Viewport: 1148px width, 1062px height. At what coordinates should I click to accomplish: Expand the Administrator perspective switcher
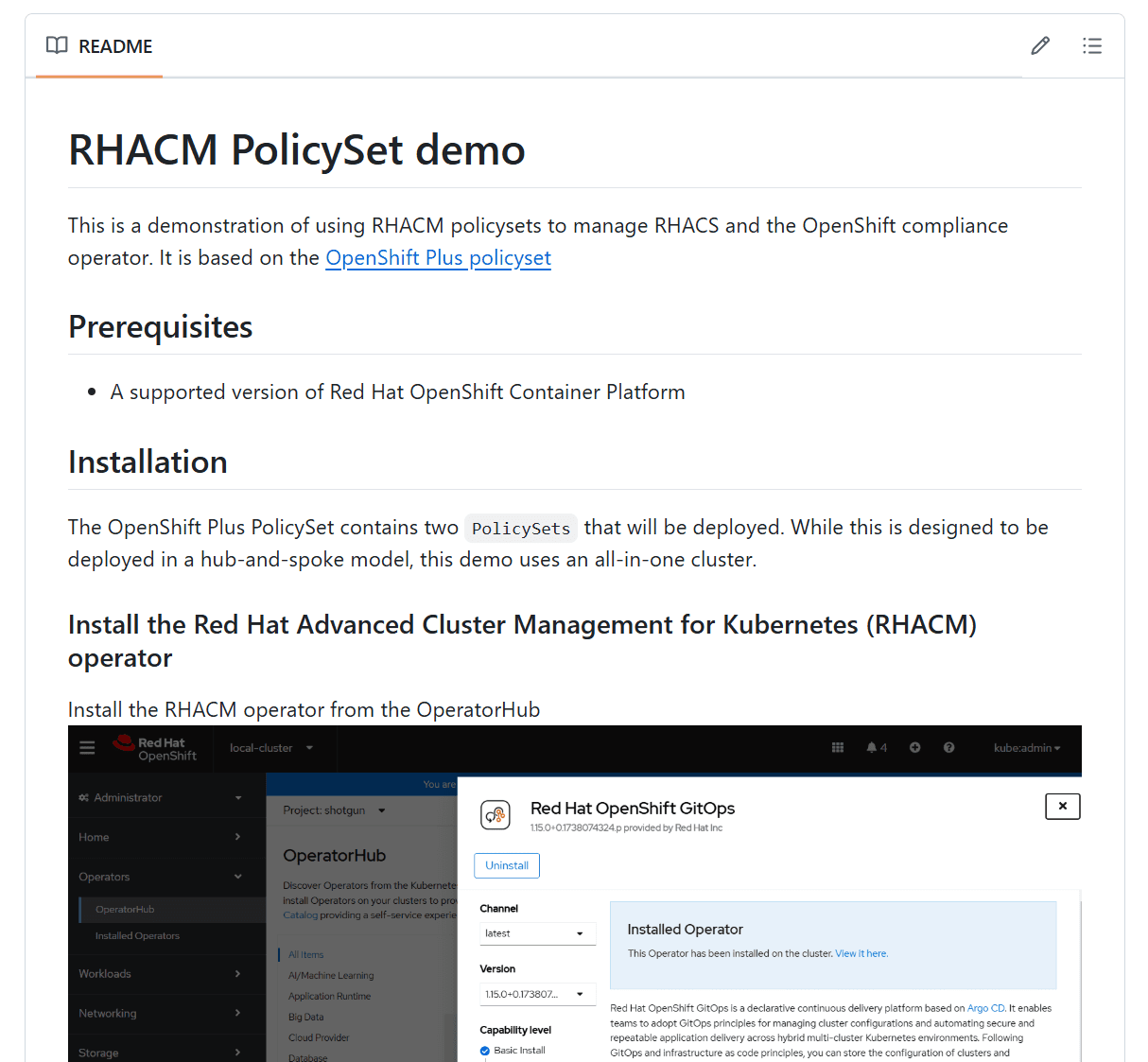point(160,797)
